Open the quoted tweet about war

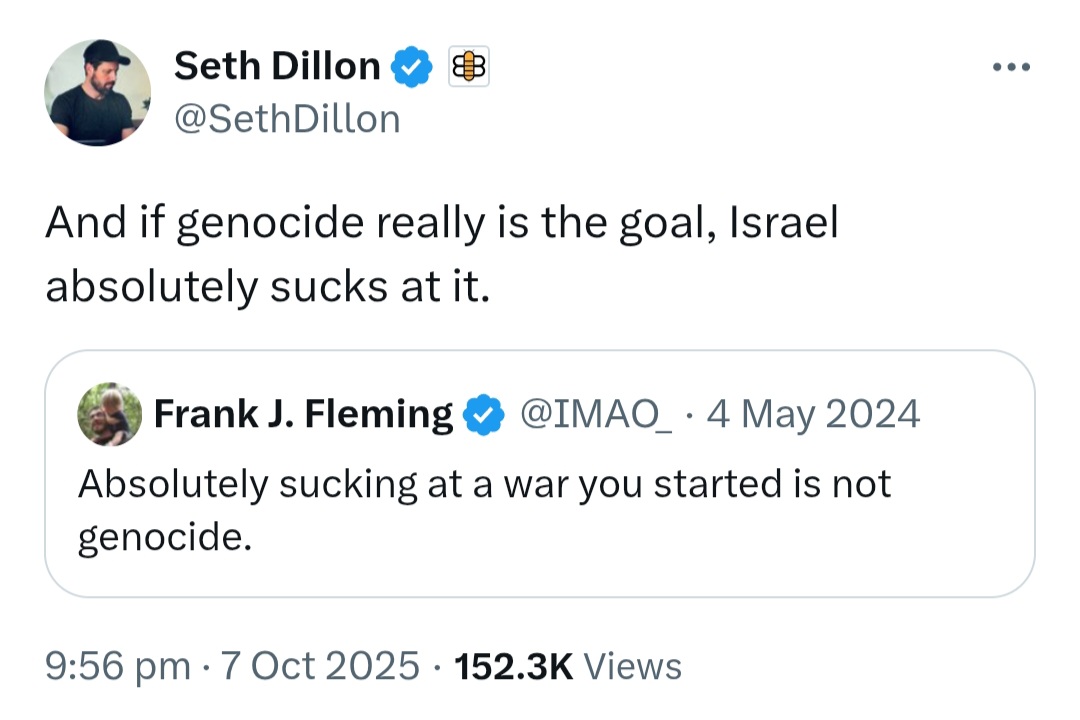[540, 473]
